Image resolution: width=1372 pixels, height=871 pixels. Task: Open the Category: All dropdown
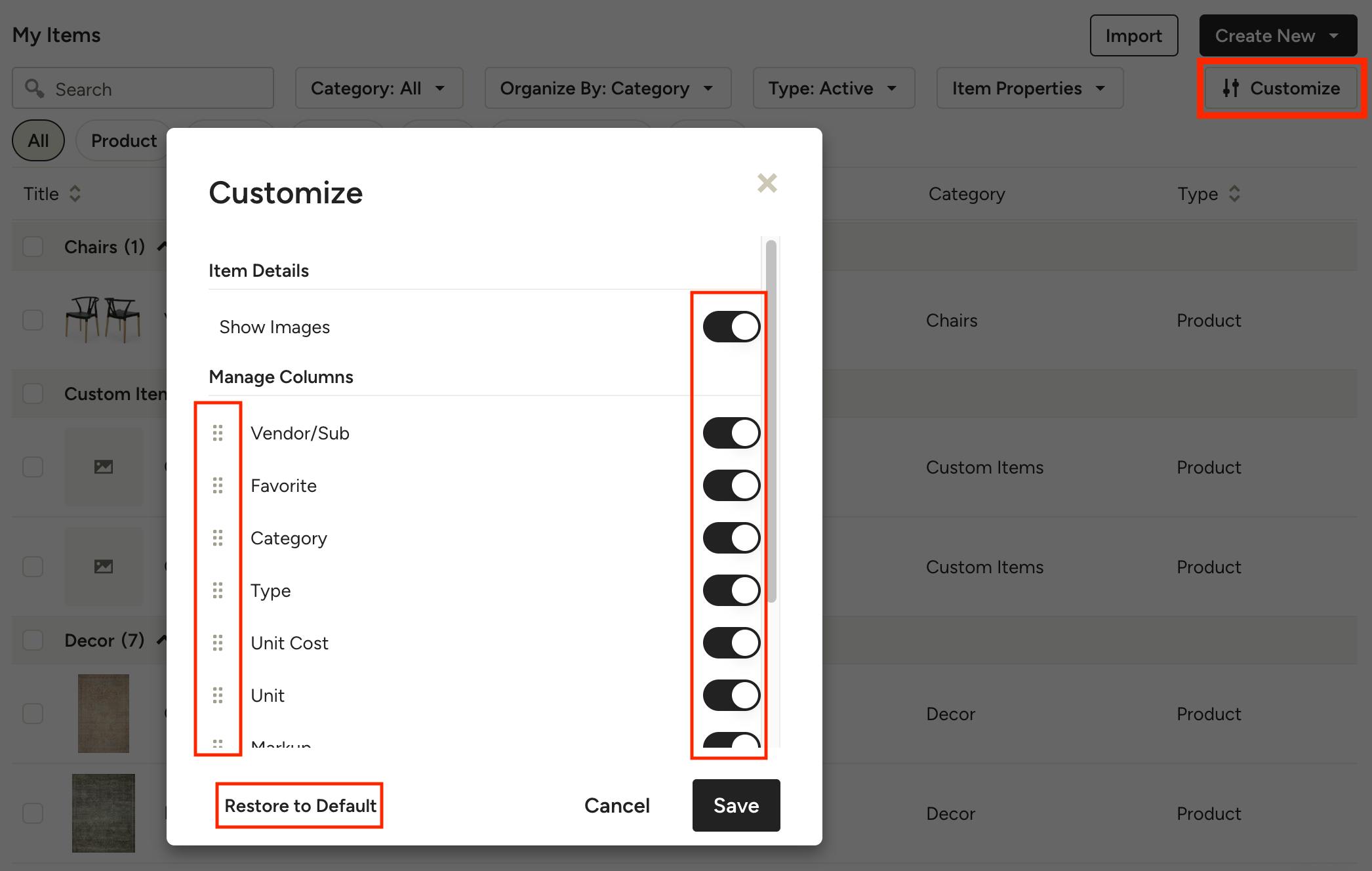[x=378, y=89]
